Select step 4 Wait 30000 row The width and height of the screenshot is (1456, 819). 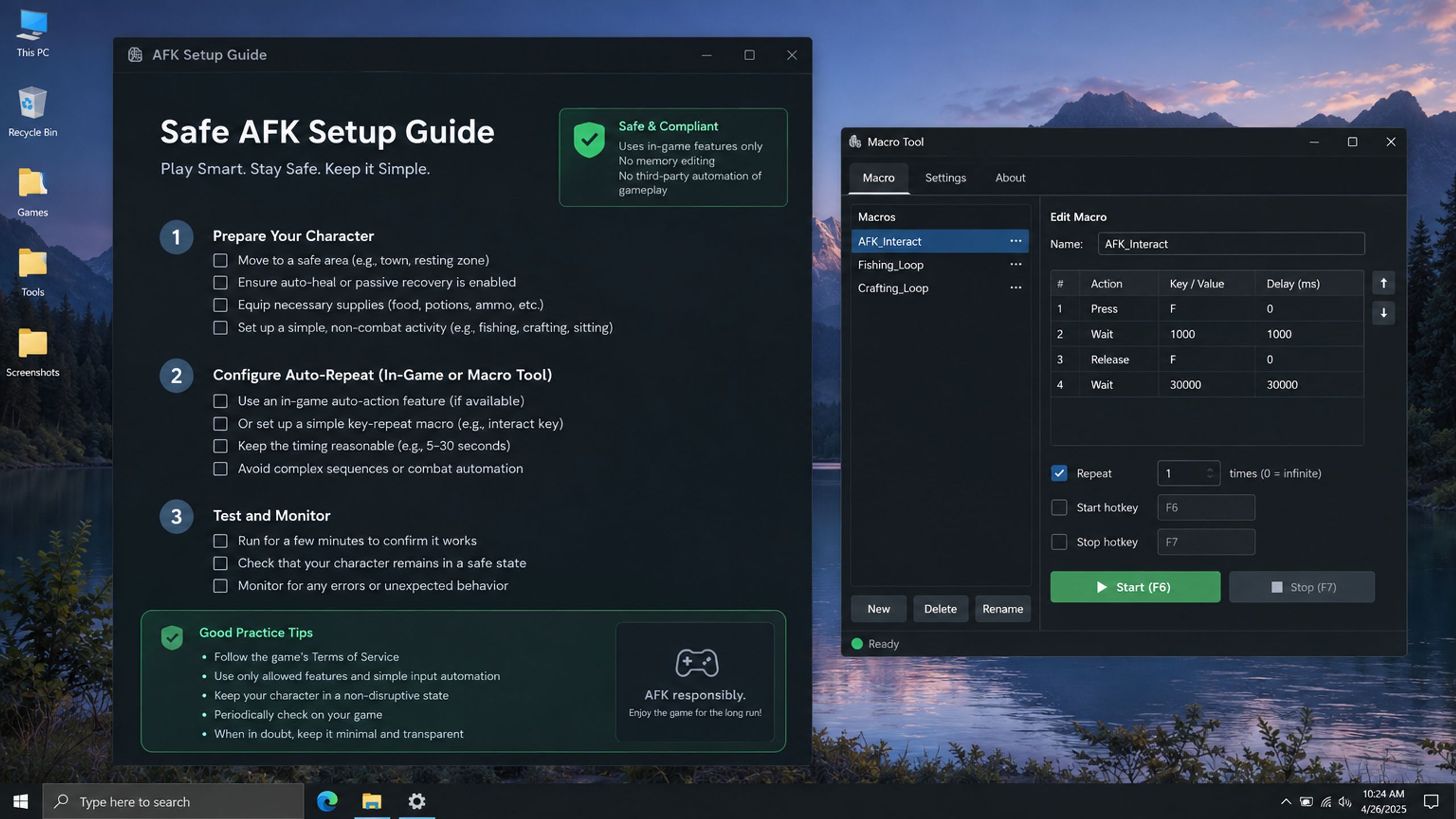tap(1207, 385)
